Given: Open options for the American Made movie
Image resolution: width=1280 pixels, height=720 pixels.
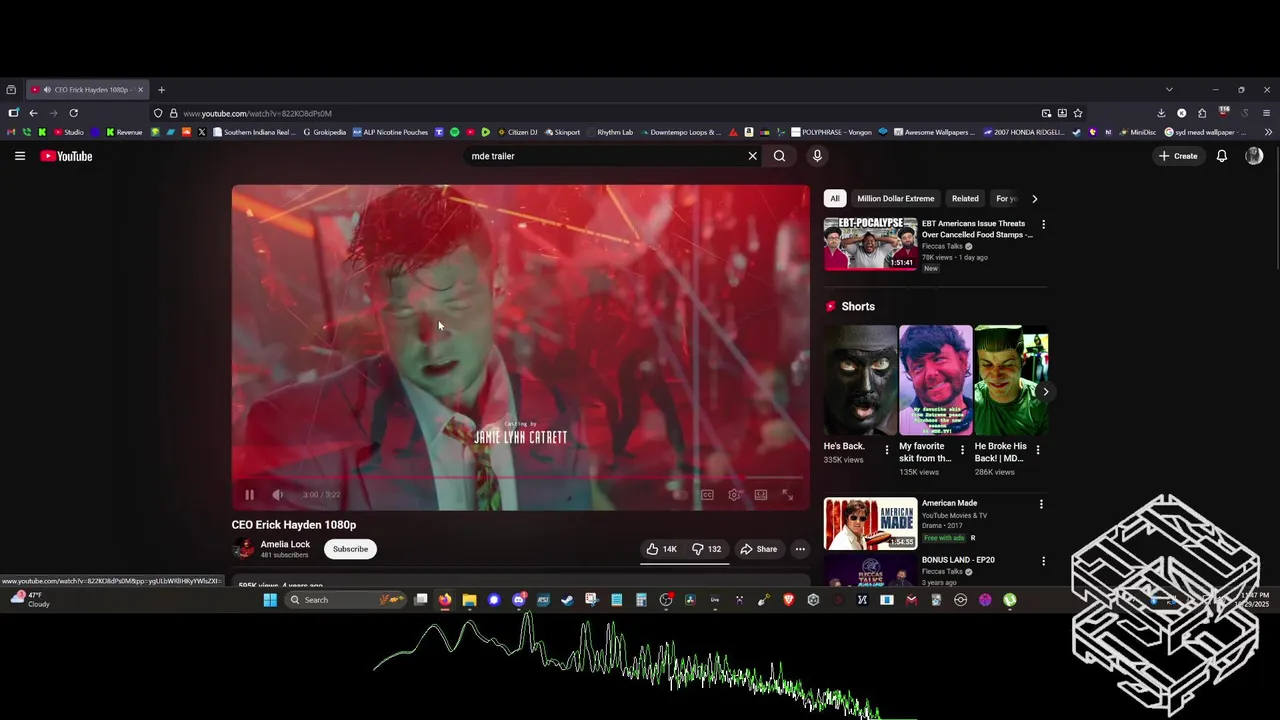Looking at the screenshot, I should coord(1041,504).
